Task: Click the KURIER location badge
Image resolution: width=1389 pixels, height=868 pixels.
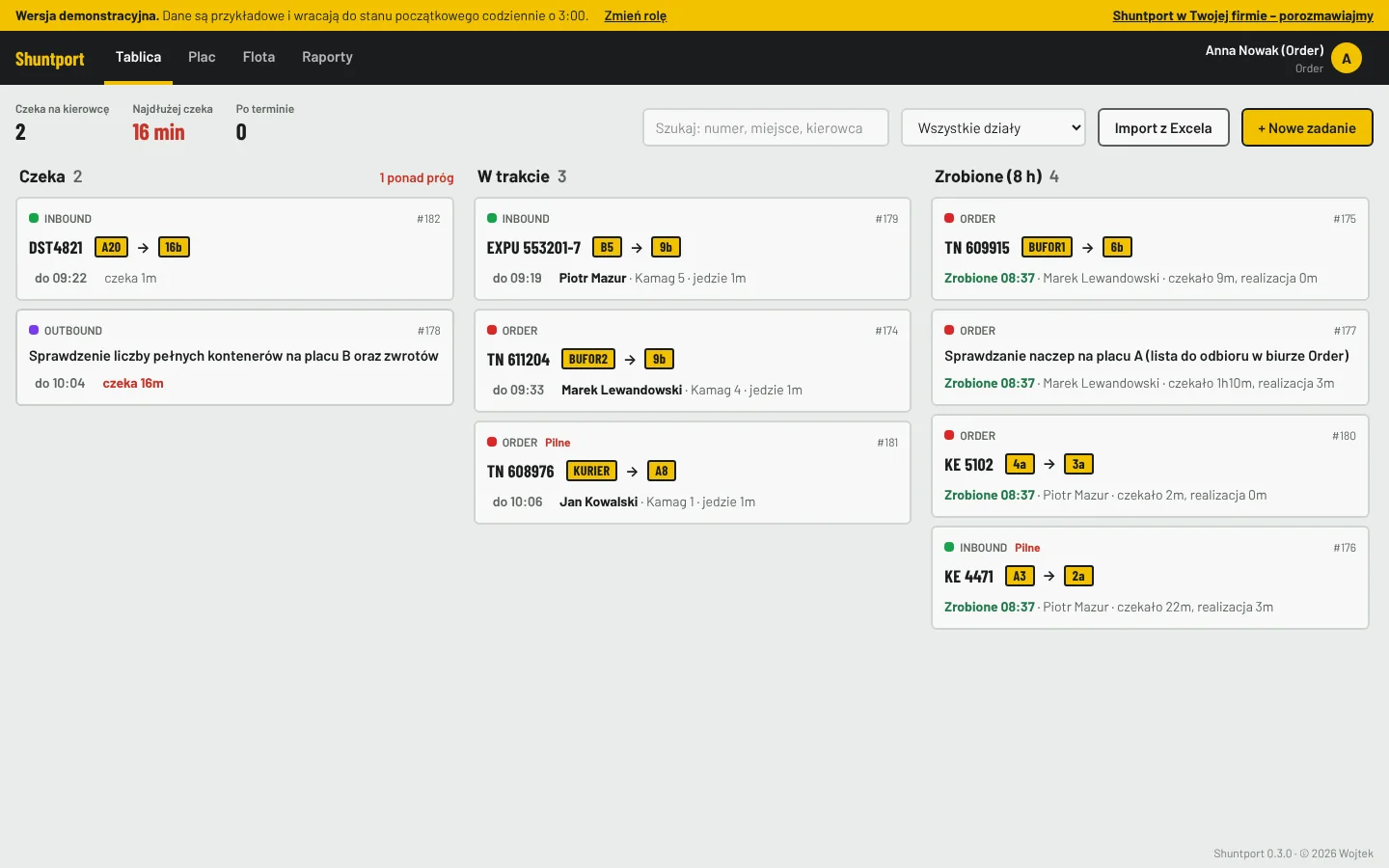Action: point(591,472)
